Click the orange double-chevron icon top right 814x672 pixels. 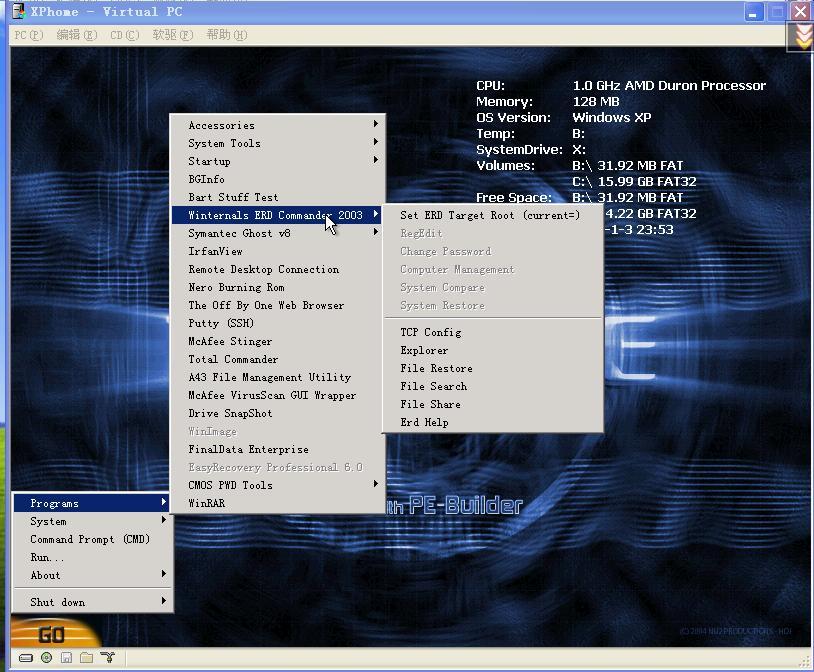[803, 37]
